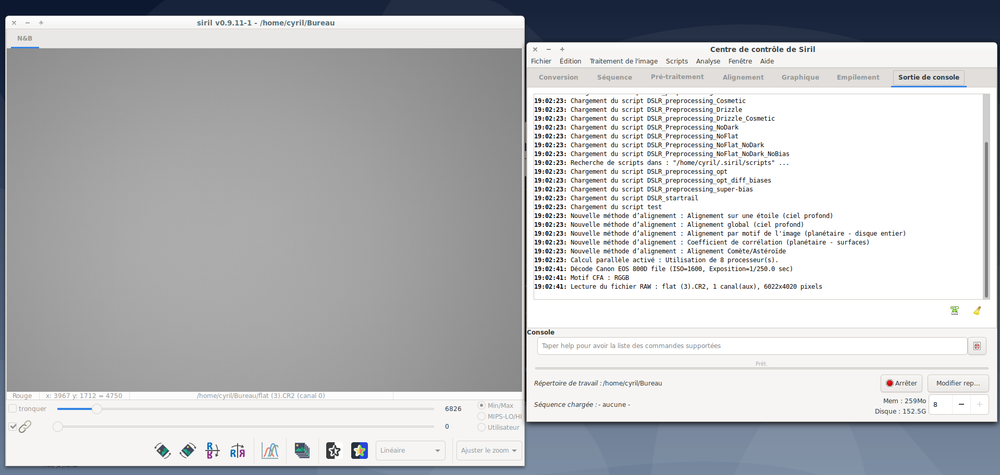This screenshot has height=475, width=1000.
Task: Open the Aide menu
Action: 767,61
